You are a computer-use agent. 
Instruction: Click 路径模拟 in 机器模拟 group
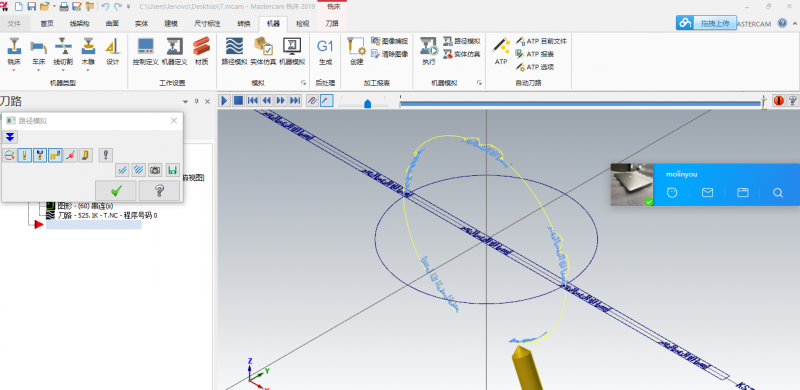point(462,41)
